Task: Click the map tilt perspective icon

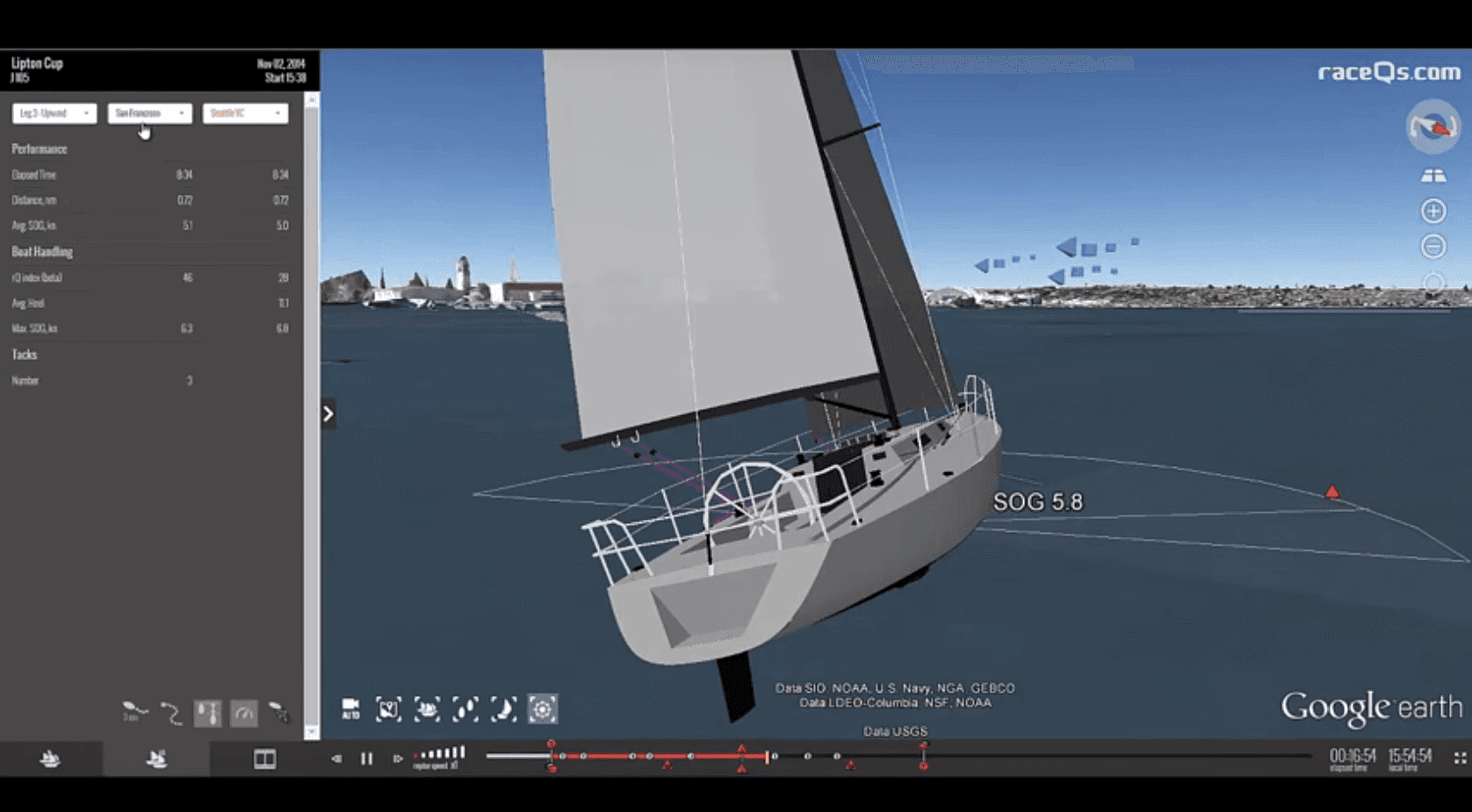Action: click(x=1433, y=176)
